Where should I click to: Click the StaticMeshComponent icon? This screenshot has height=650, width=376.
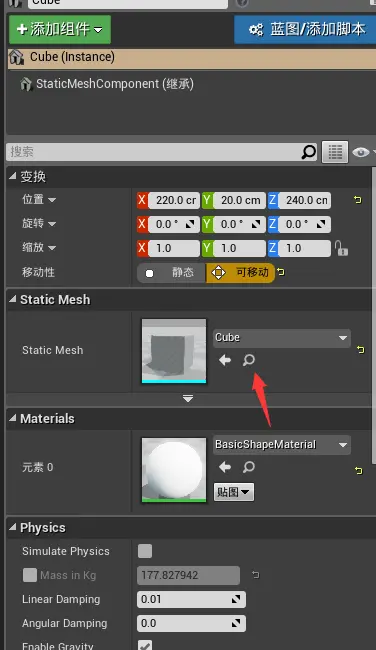(x=26, y=85)
